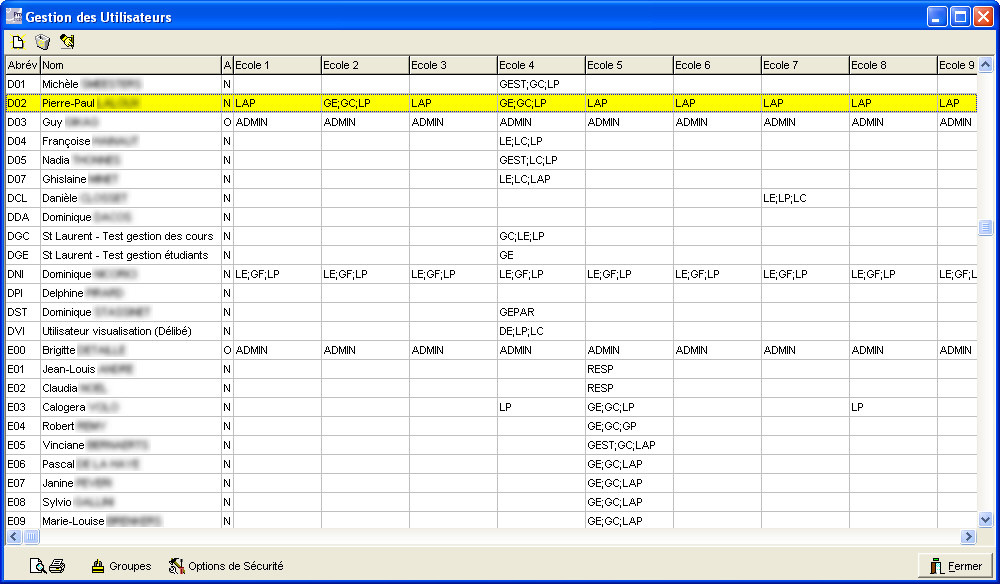Select the E05 Vinciane row
The height and width of the screenshot is (584, 1000).
click(491, 445)
